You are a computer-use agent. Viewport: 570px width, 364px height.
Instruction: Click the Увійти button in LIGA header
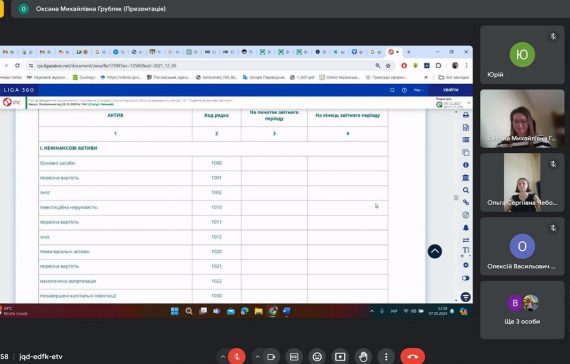pos(451,90)
